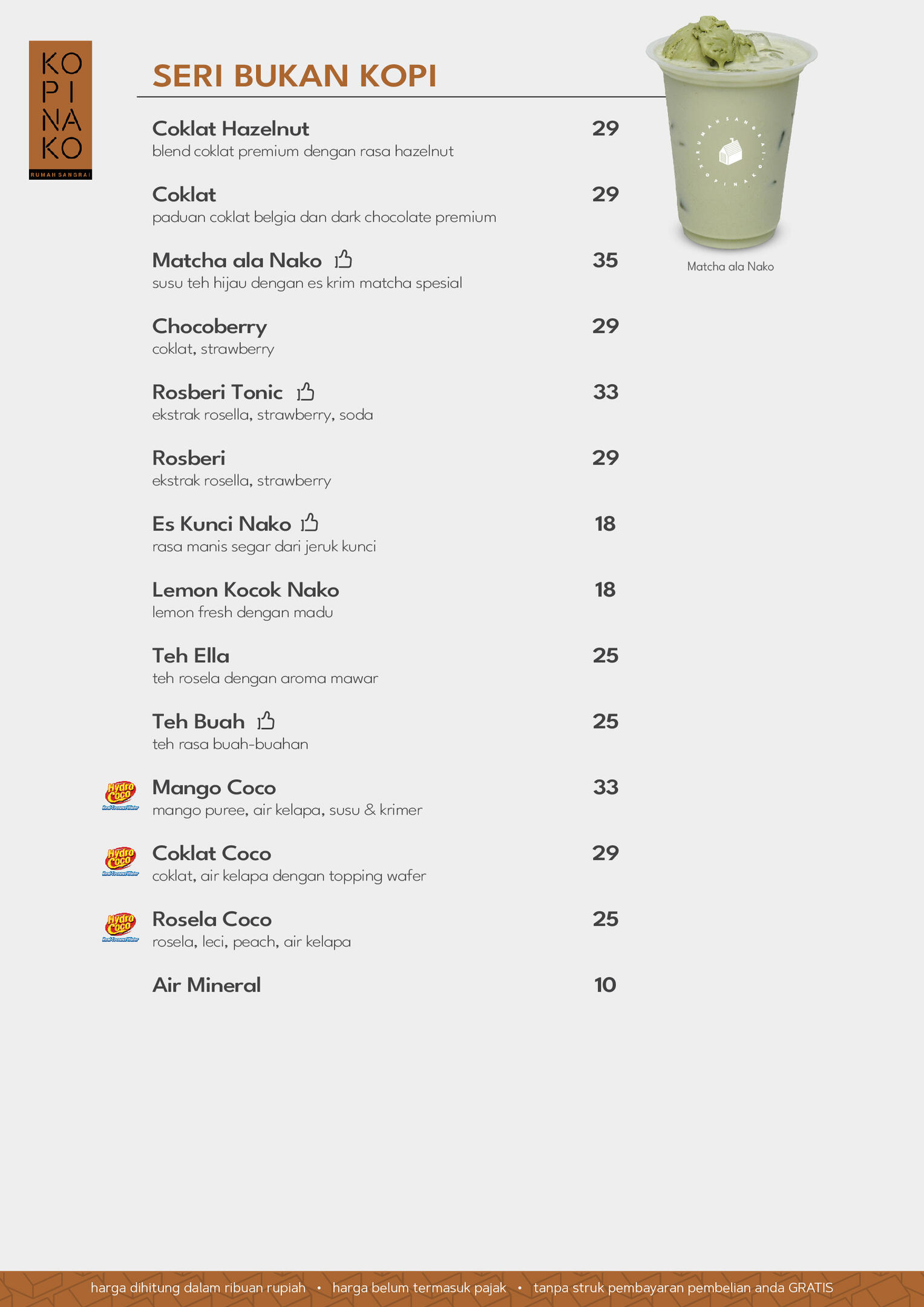Click the price 35 for Matcha

(x=605, y=260)
